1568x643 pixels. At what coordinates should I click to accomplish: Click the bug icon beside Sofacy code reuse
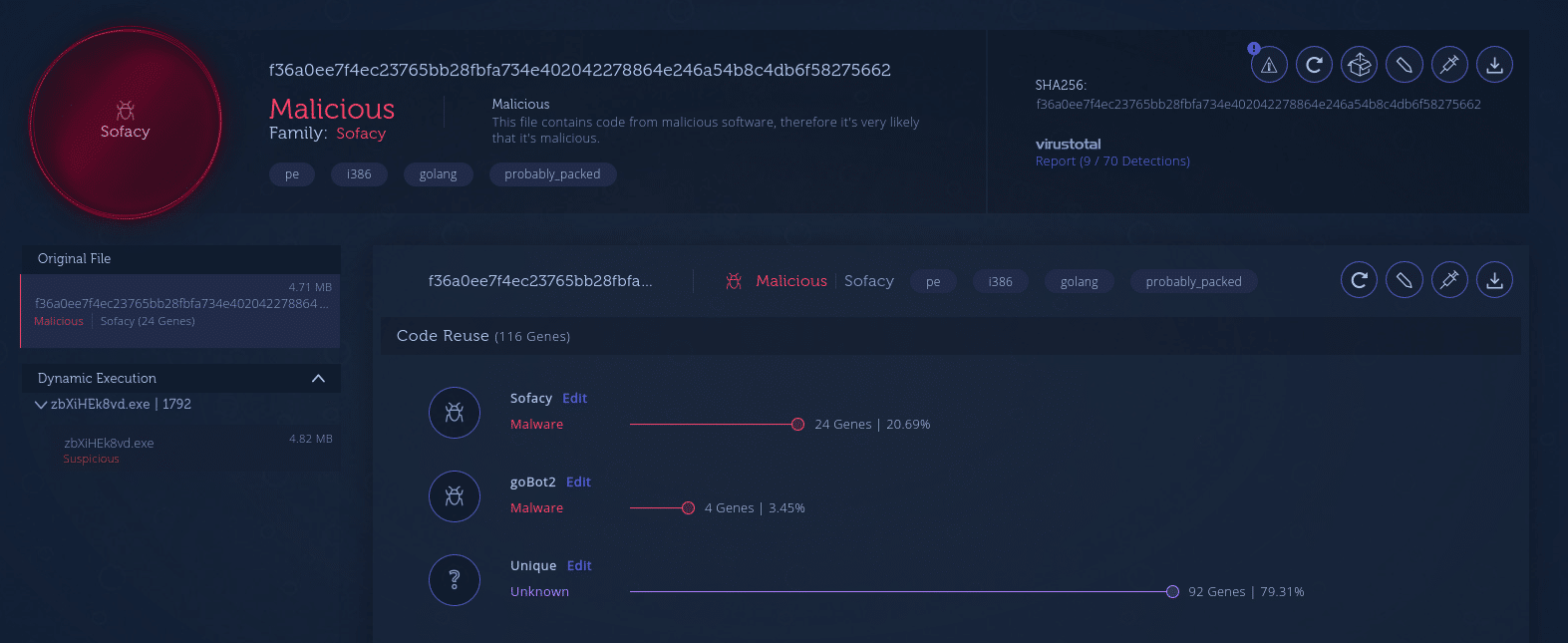455,413
